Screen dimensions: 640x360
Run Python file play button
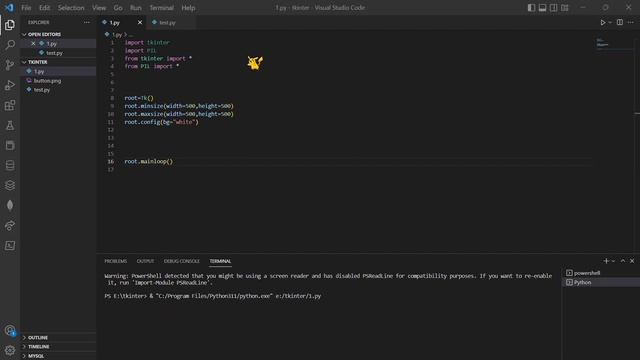point(602,22)
